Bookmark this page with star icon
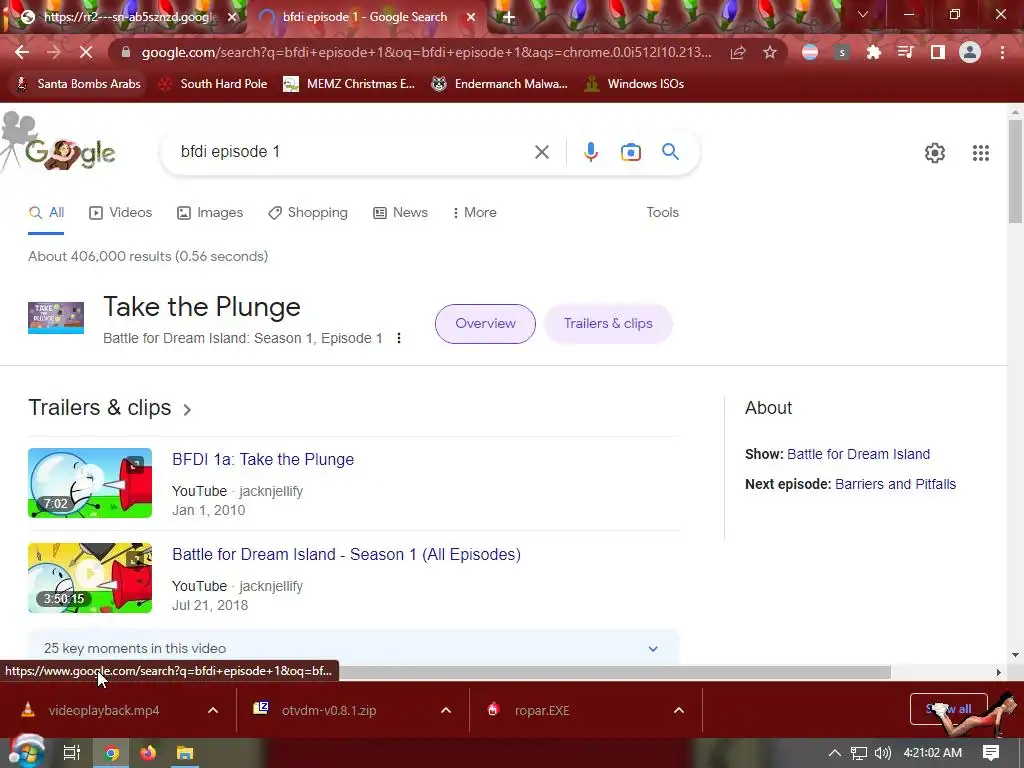The height and width of the screenshot is (768, 1024). [x=770, y=52]
